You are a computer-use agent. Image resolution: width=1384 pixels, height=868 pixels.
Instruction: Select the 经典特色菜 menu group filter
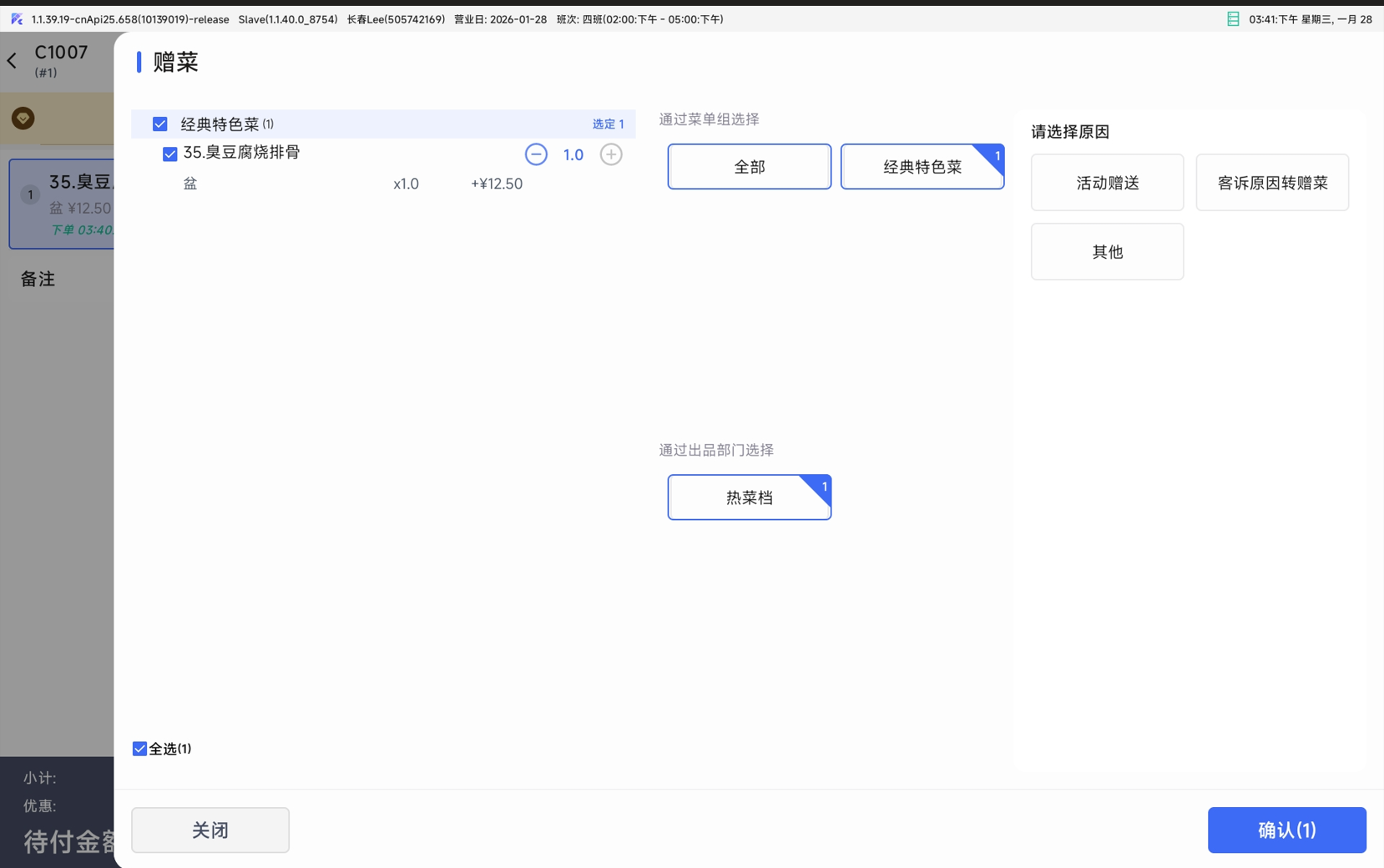[x=922, y=167]
